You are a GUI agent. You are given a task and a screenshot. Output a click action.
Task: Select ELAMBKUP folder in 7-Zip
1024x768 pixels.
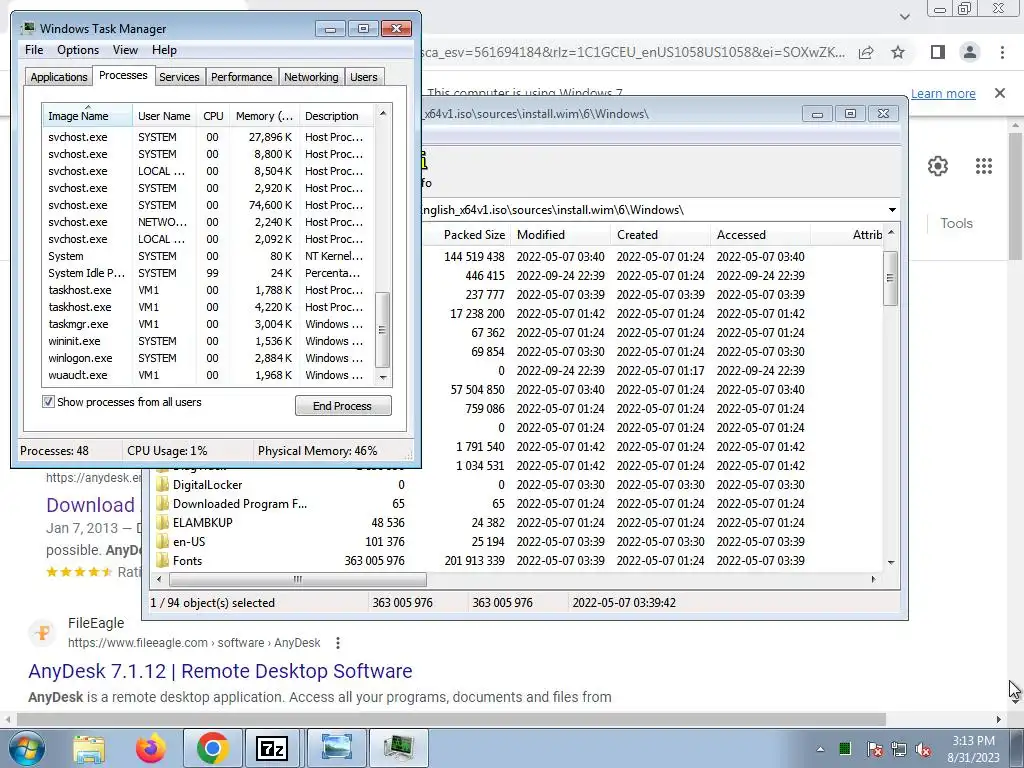click(x=202, y=522)
